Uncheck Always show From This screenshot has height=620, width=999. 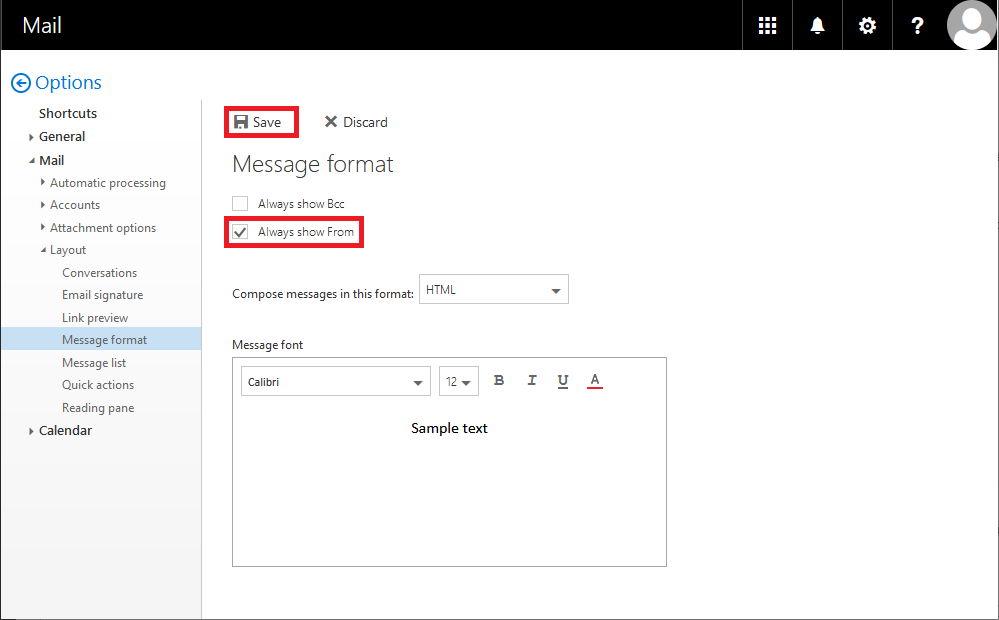(240, 231)
